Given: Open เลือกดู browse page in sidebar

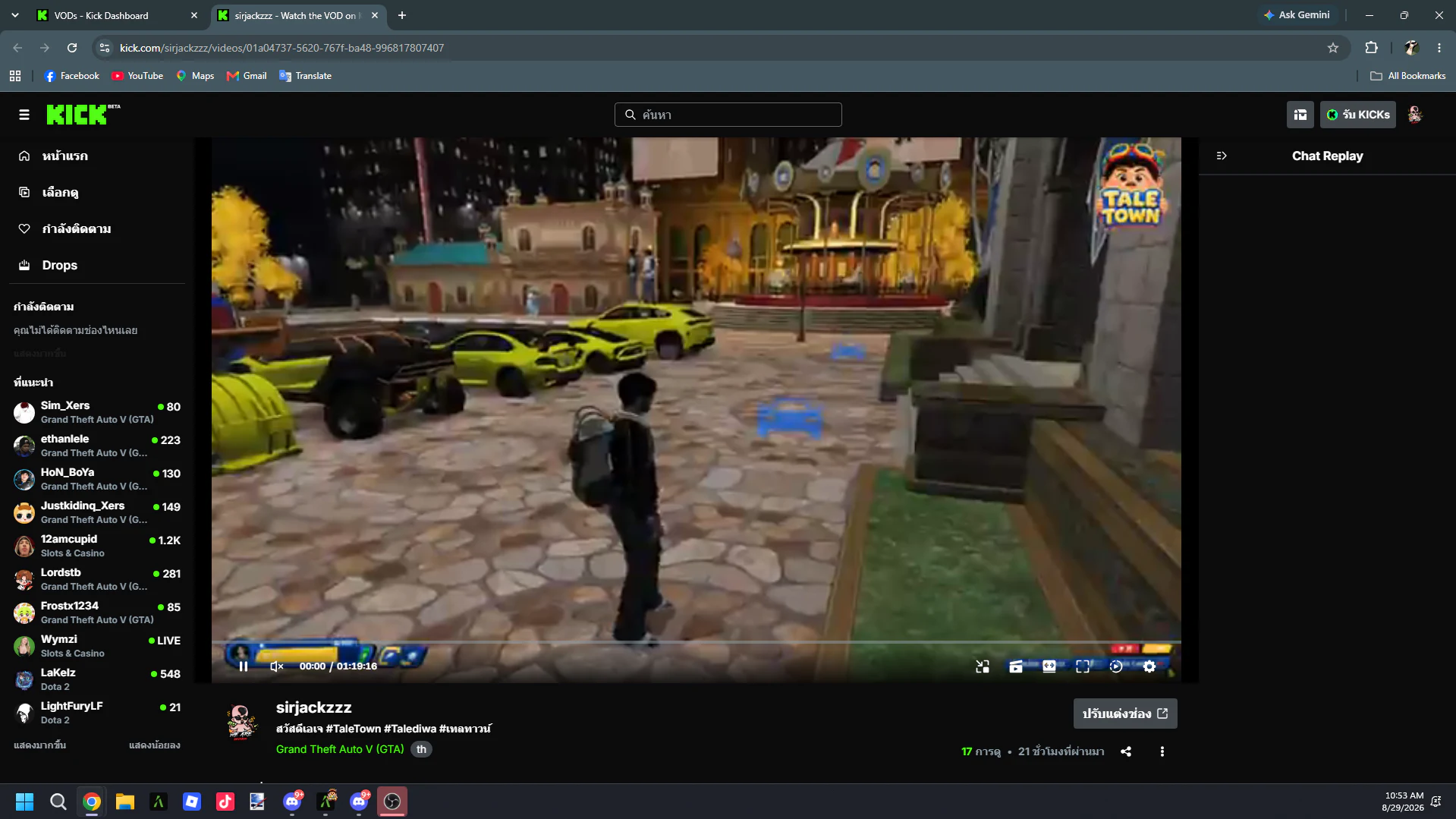Looking at the screenshot, I should (97, 192).
